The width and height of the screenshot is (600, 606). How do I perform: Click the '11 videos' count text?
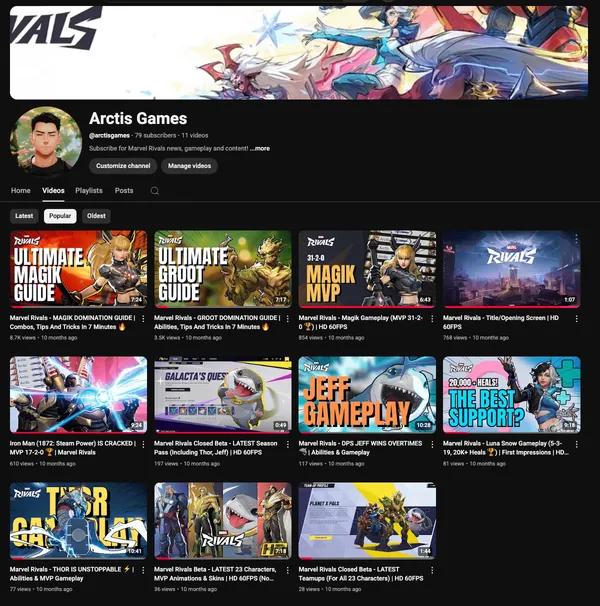click(x=195, y=136)
